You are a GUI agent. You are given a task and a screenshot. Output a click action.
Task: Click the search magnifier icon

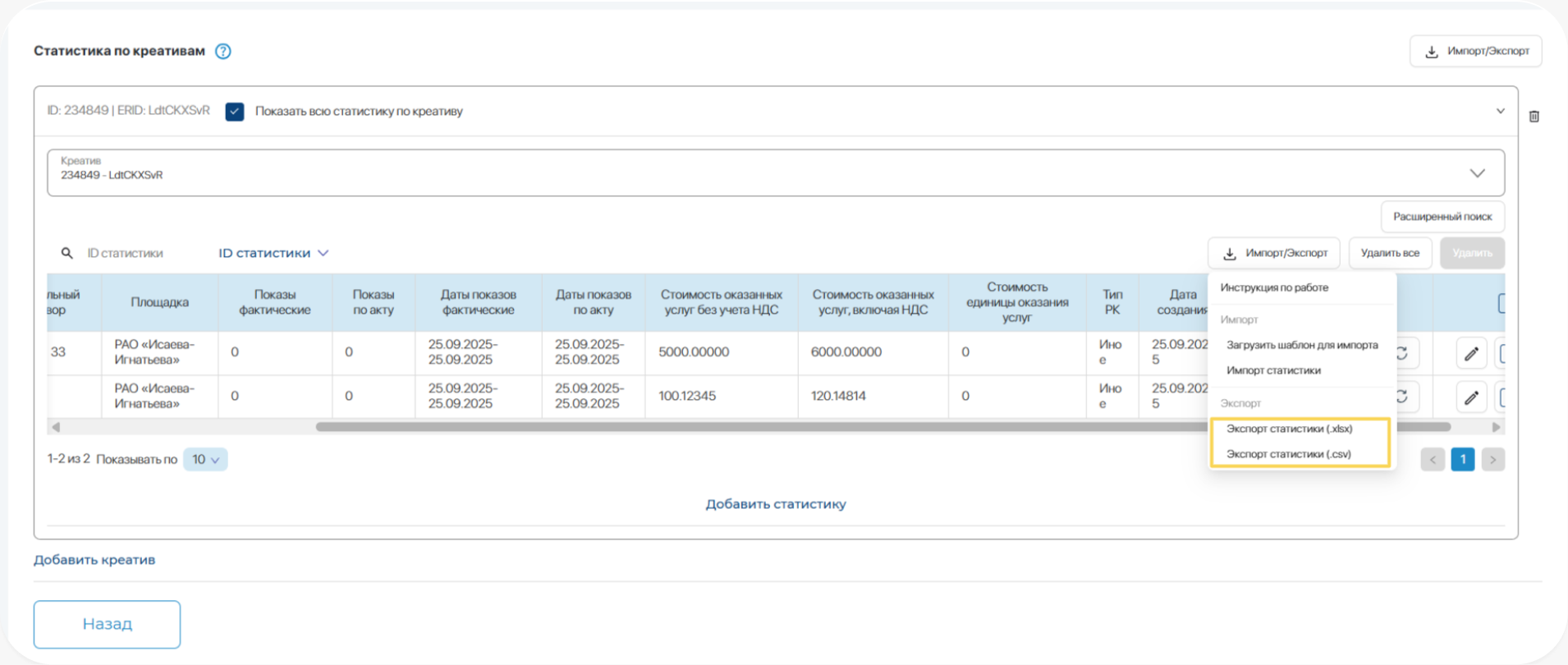pos(67,254)
